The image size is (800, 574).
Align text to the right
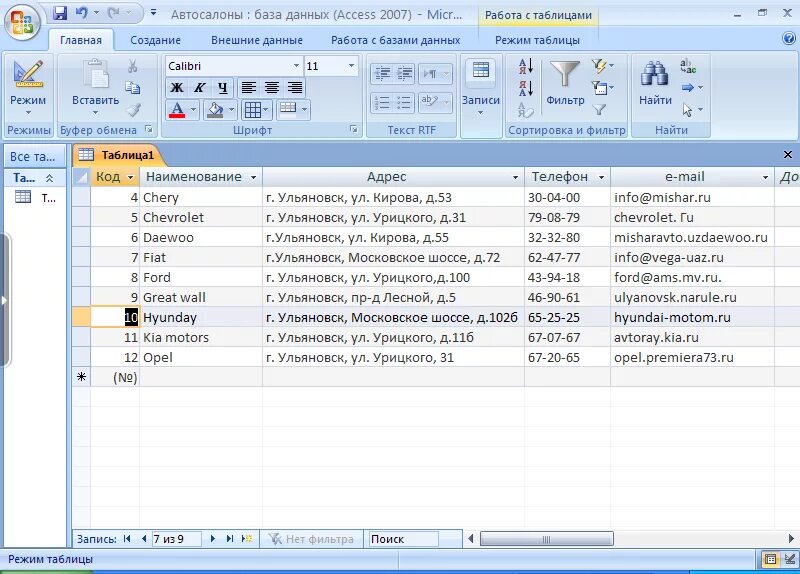tap(294, 88)
